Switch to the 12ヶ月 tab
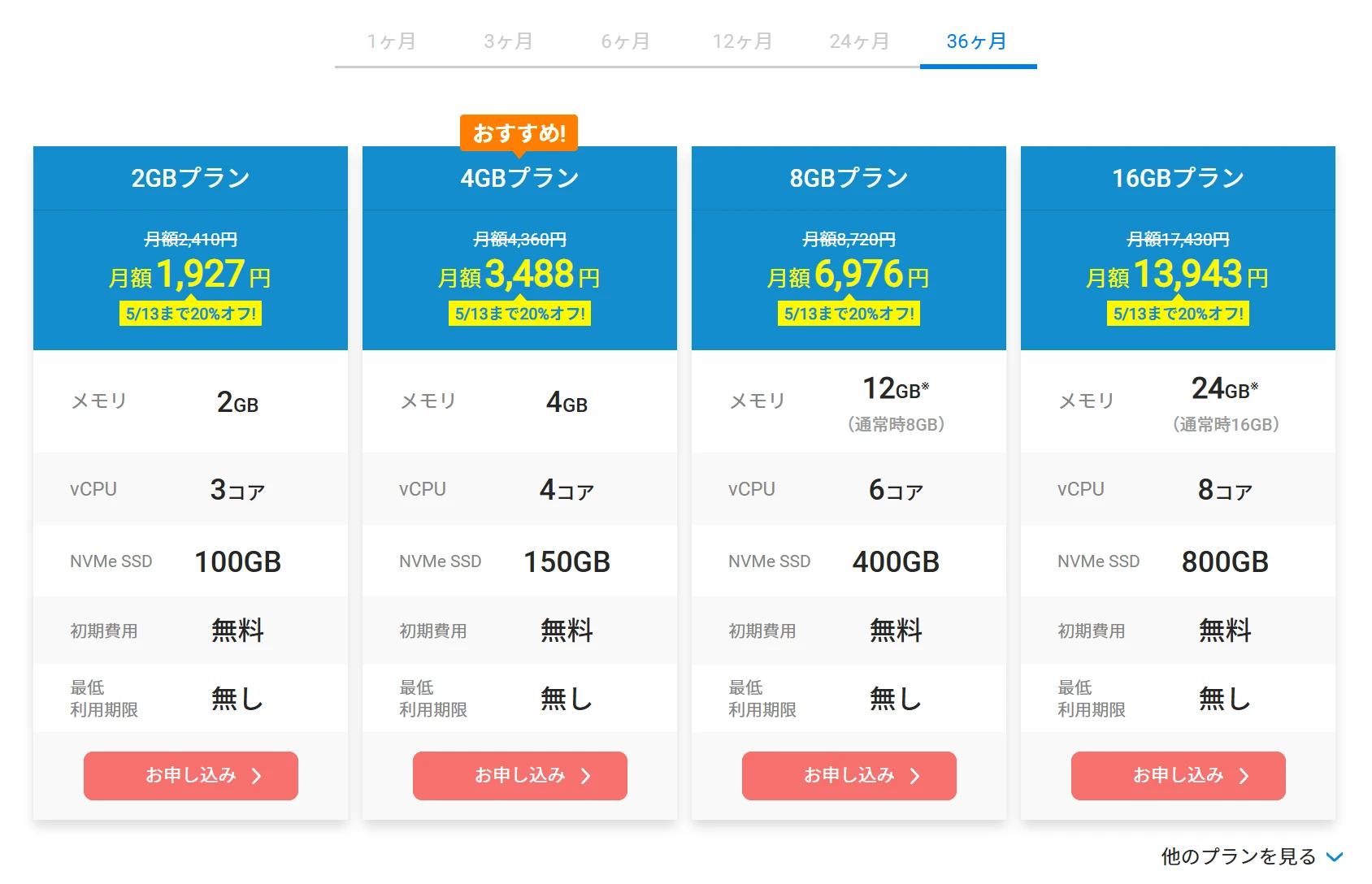This screenshot has width=1372, height=884. (x=743, y=41)
